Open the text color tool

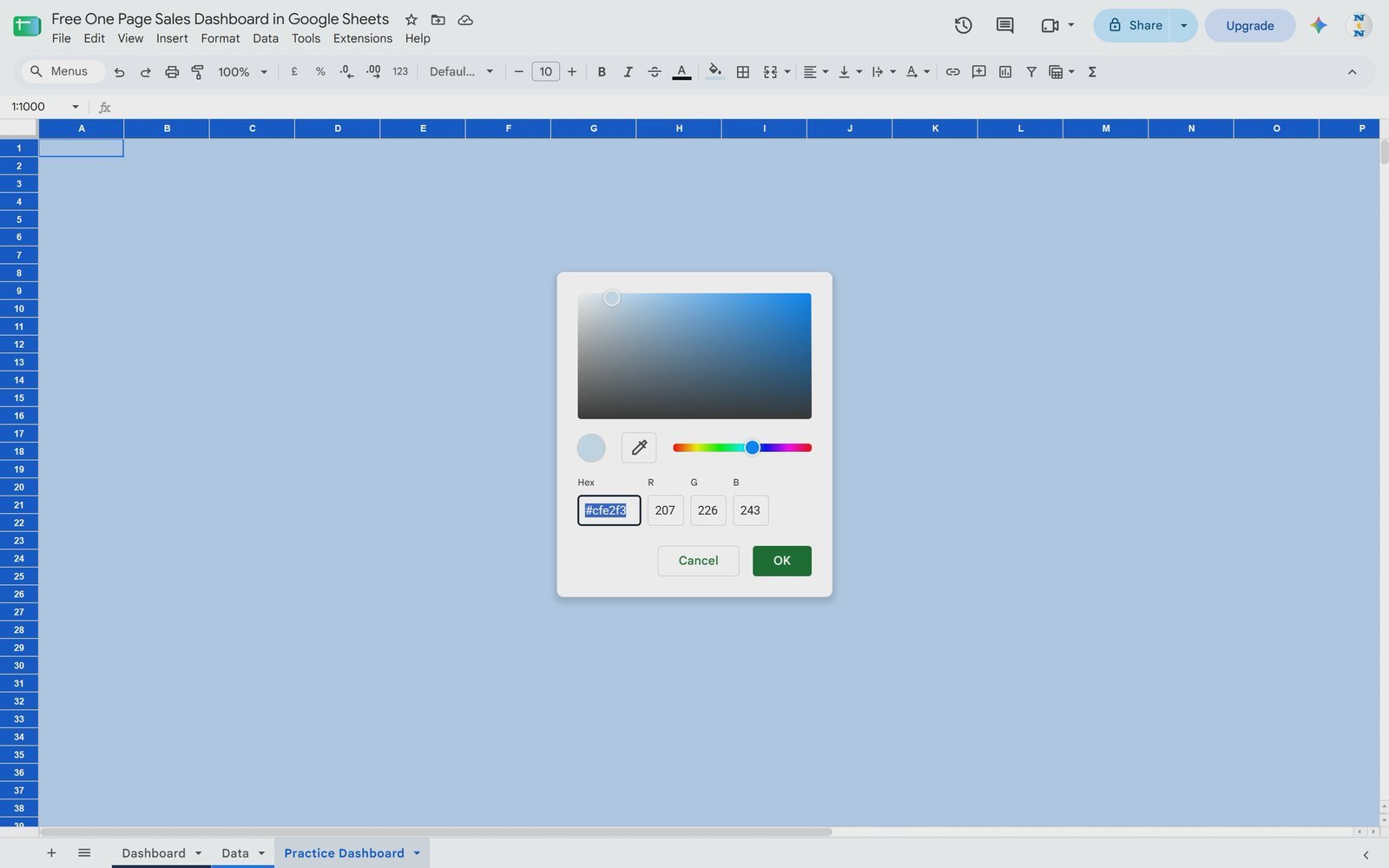[x=681, y=72]
